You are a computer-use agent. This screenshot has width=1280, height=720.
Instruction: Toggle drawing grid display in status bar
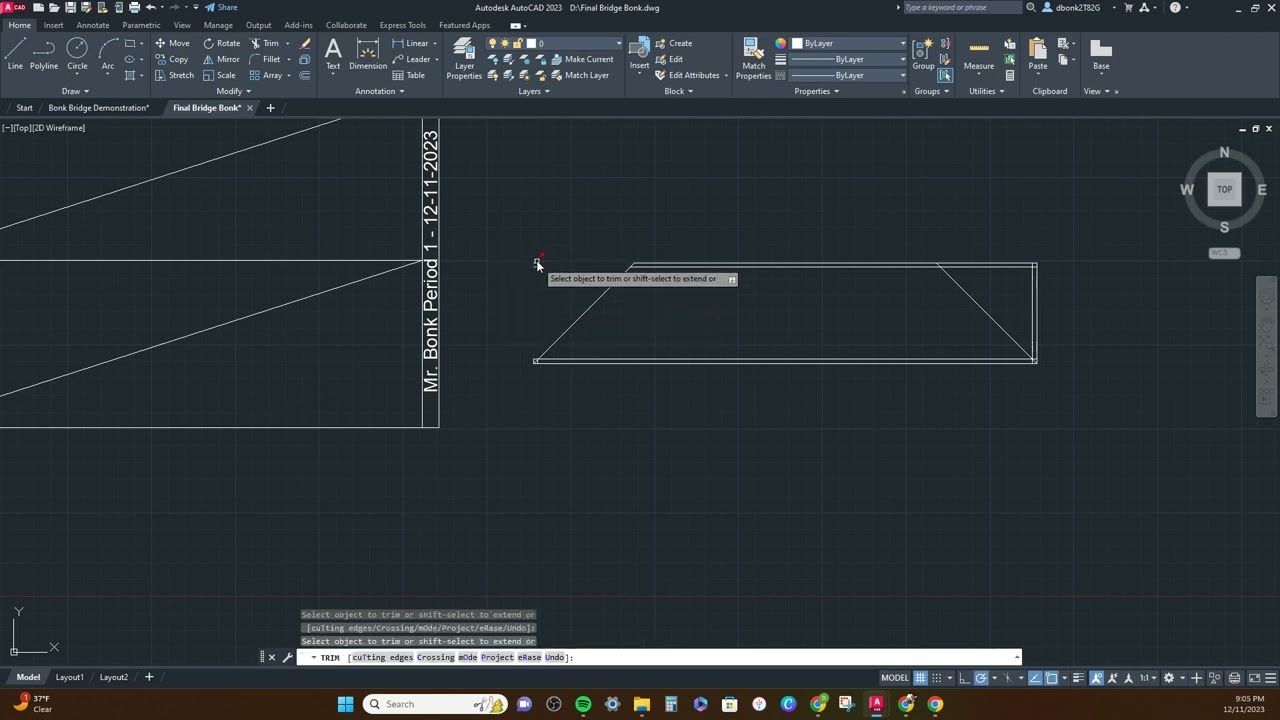pos(920,678)
